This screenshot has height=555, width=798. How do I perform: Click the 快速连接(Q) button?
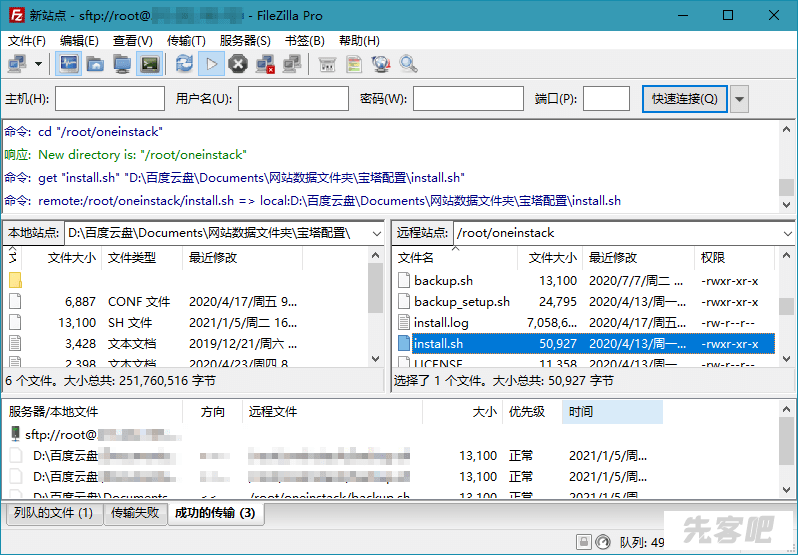tap(685, 99)
